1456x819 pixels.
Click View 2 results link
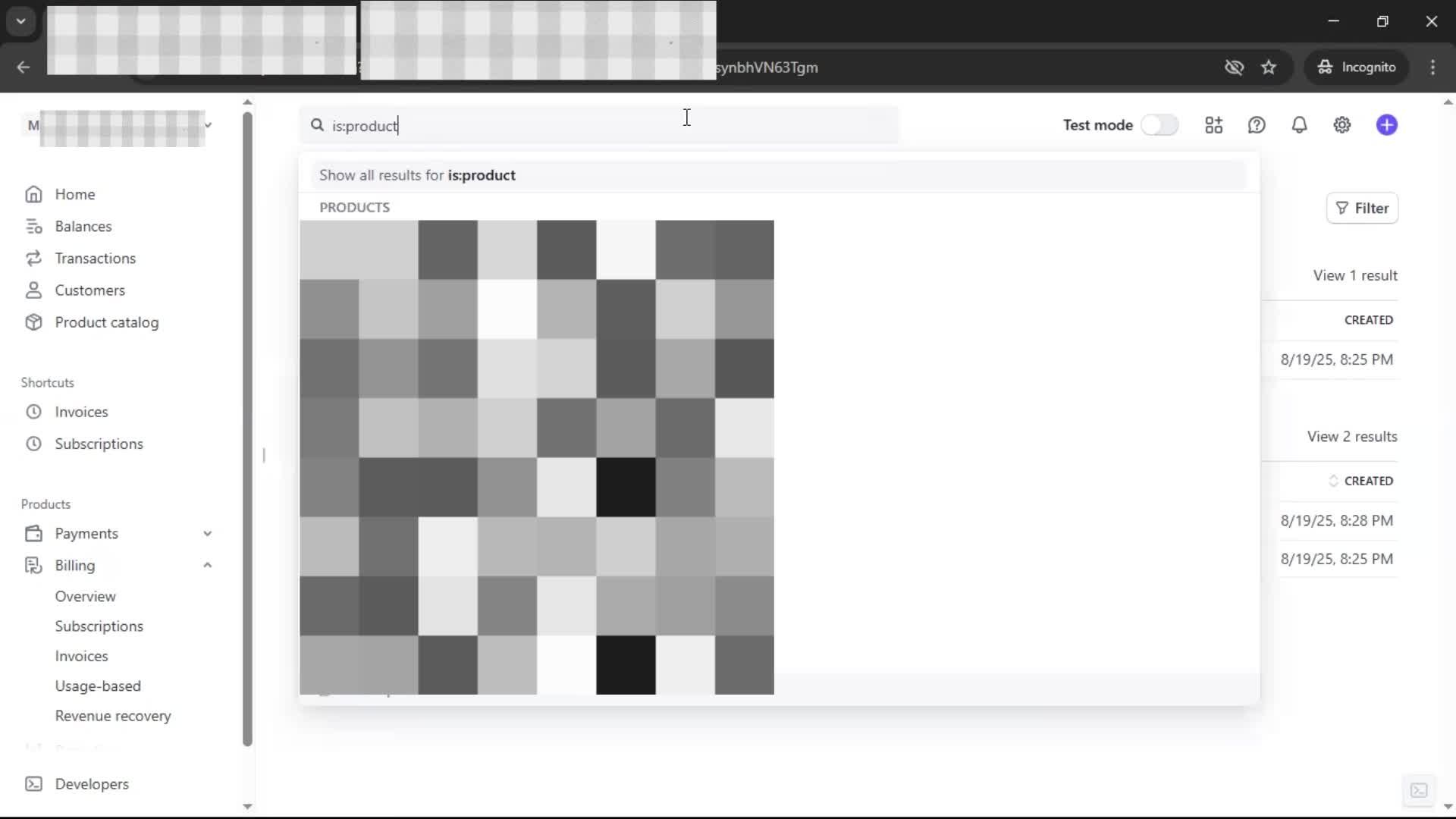pos(1351,436)
